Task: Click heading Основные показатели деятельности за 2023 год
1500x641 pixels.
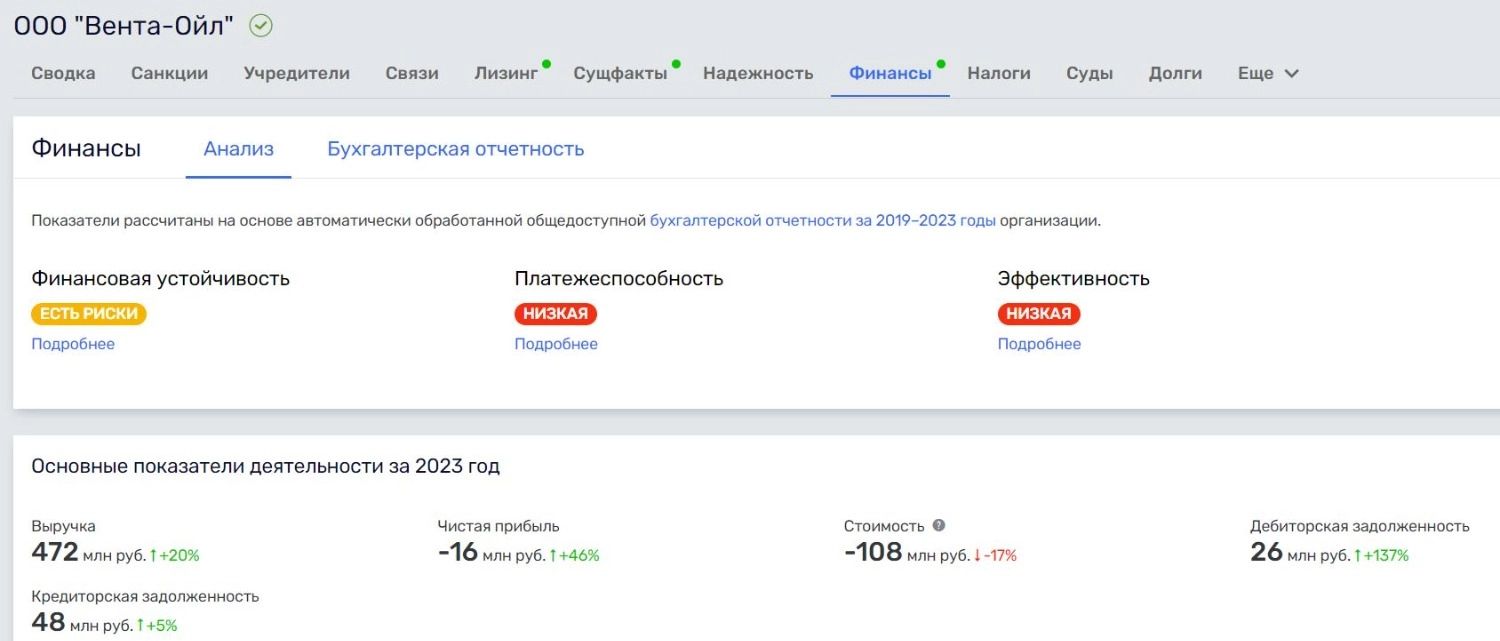Action: 266,466
